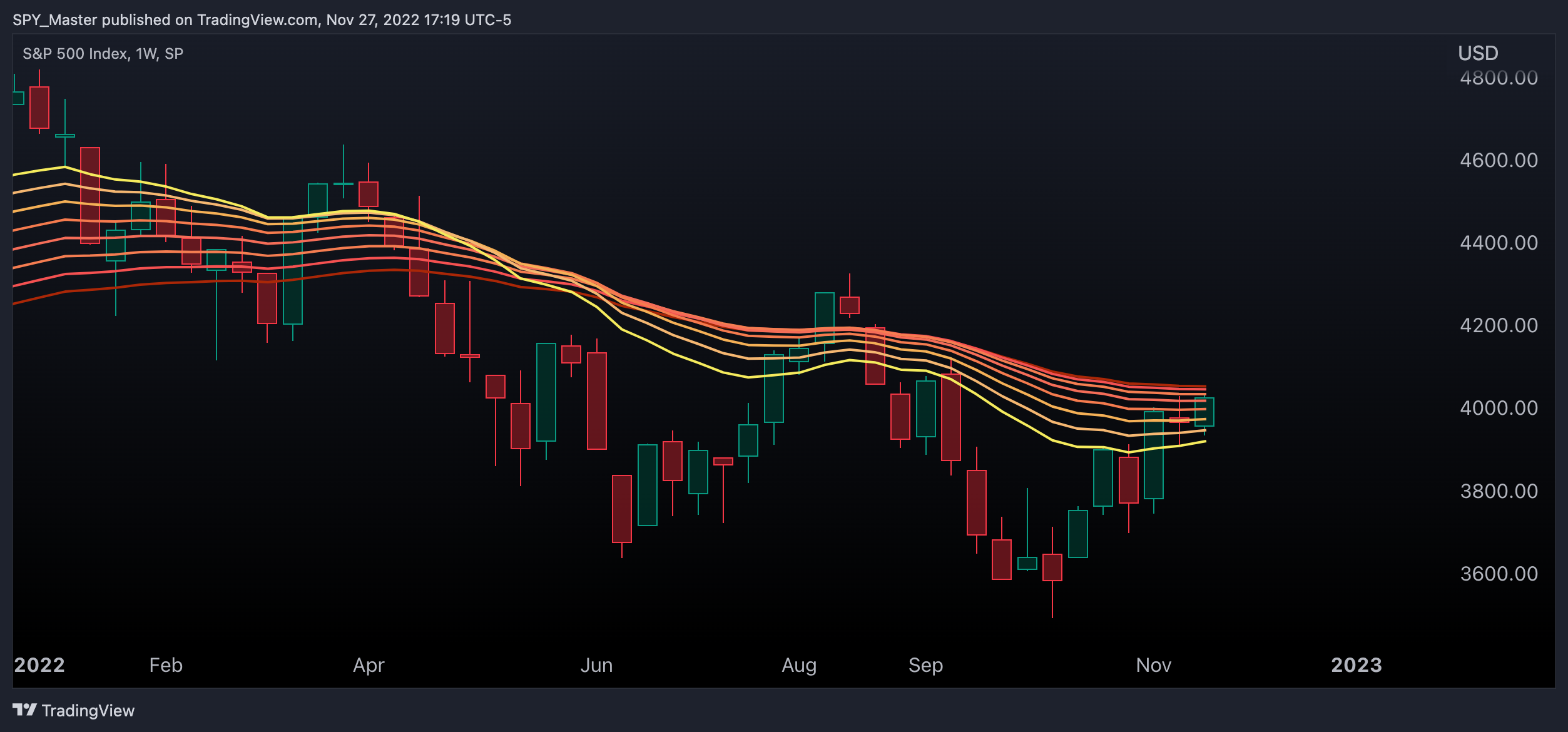Click the S&P 500 Index, 1W, SP label
This screenshot has width=1568, height=732.
point(103,54)
